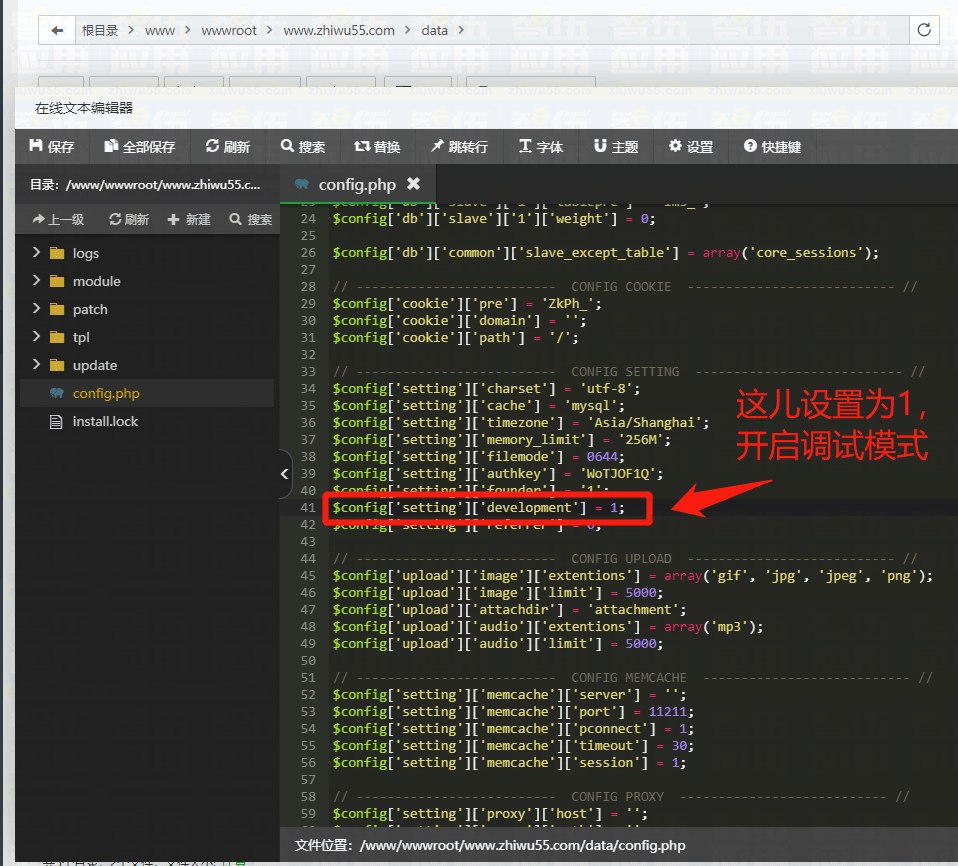Click 全部保存 to save all files
This screenshot has height=866, width=958.
click(x=140, y=147)
